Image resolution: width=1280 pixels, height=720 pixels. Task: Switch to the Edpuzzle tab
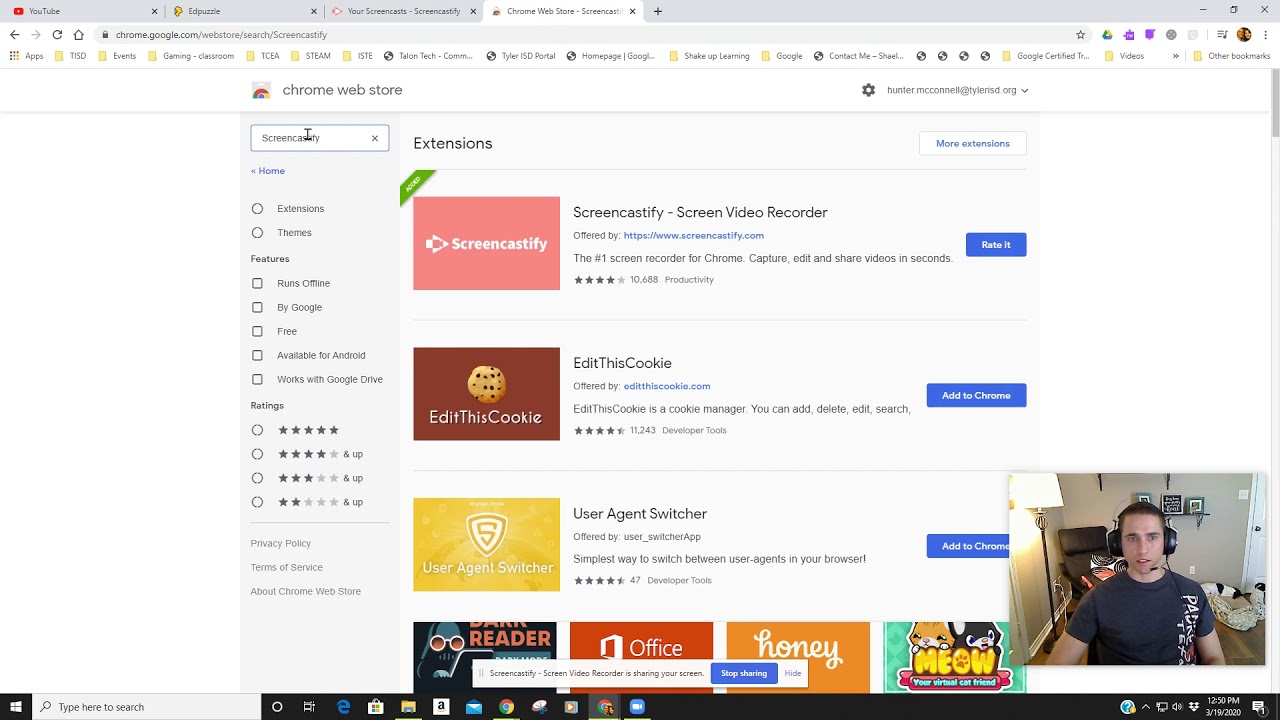point(244,11)
